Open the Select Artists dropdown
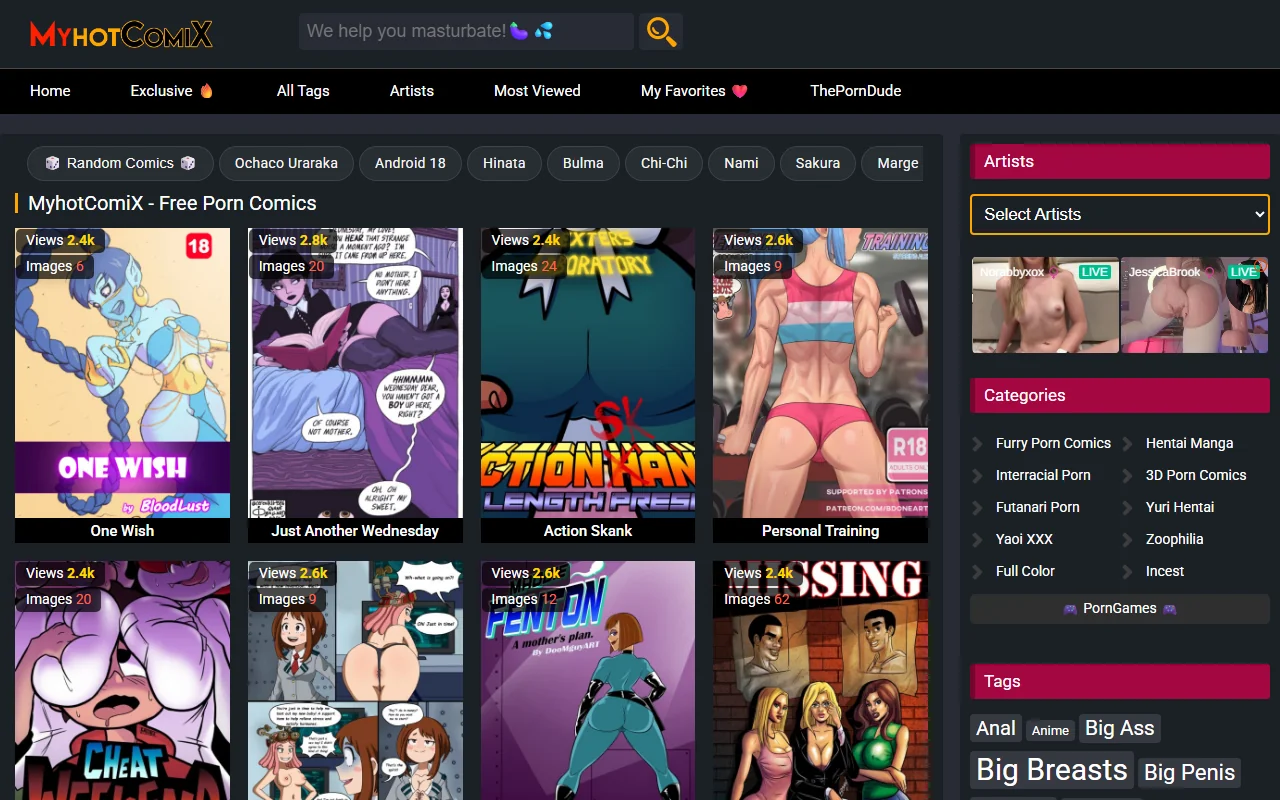The width and height of the screenshot is (1280, 800). pyautogui.click(x=1118, y=214)
